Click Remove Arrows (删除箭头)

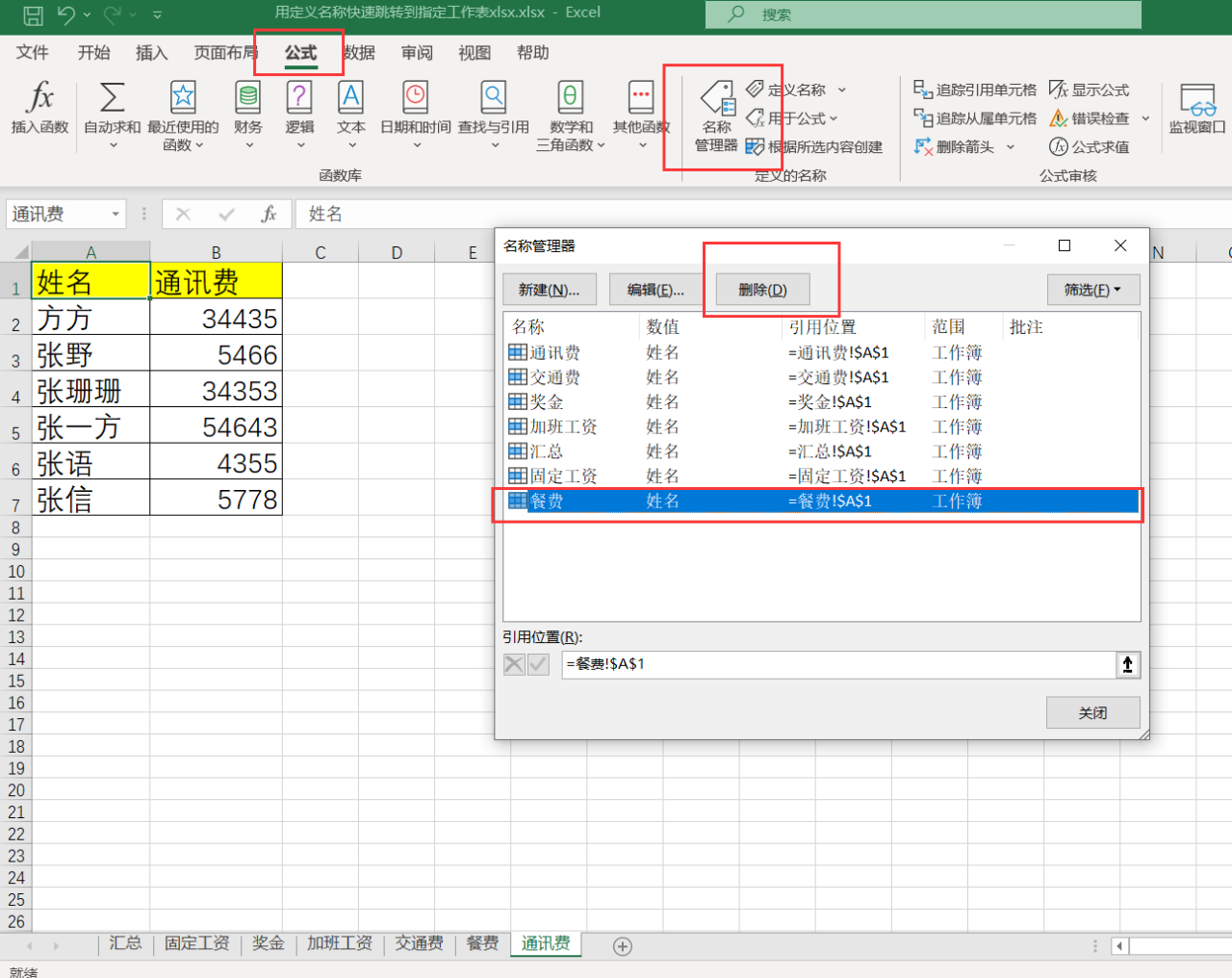pyautogui.click(x=955, y=146)
